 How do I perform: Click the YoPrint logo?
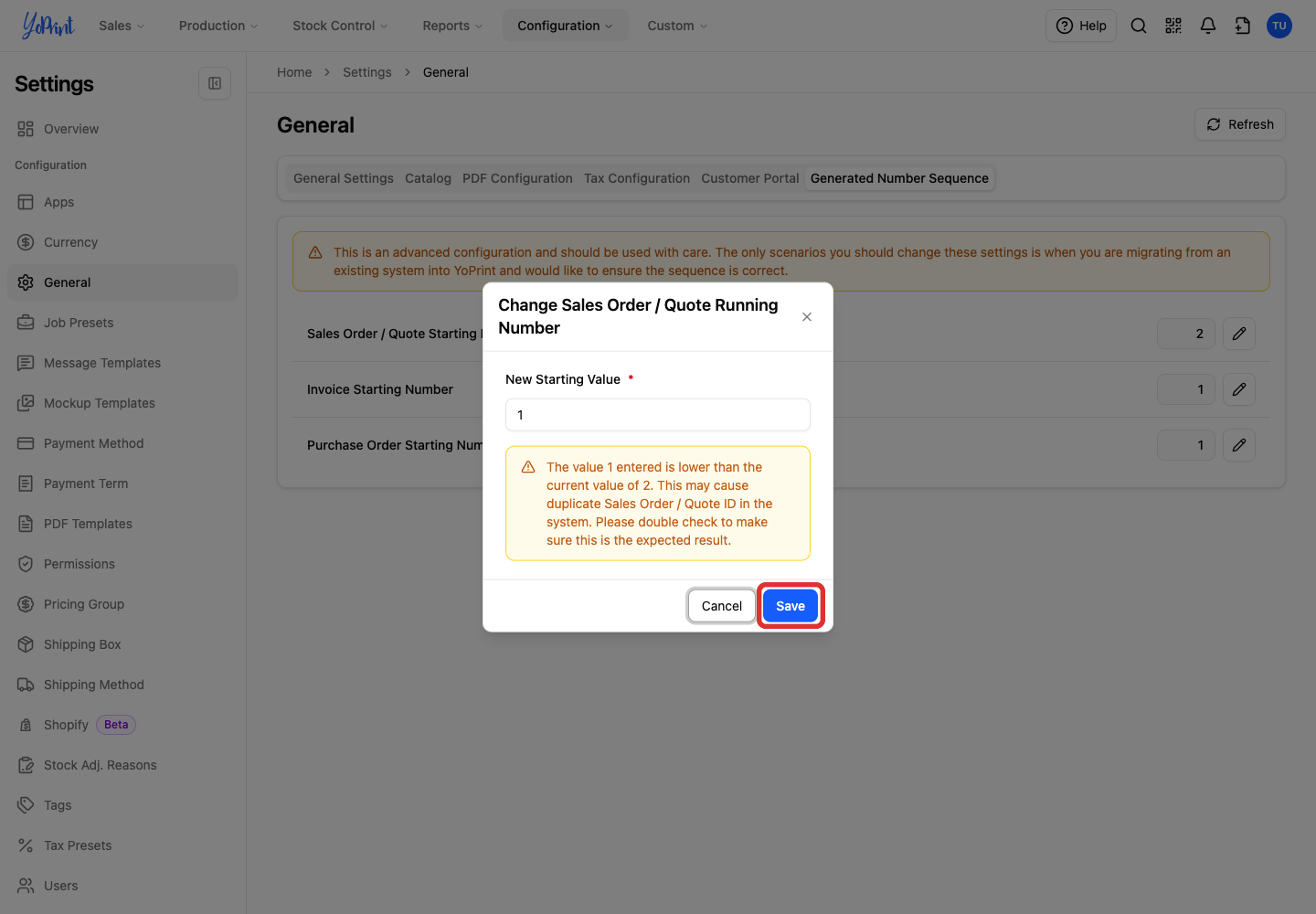pos(48,26)
